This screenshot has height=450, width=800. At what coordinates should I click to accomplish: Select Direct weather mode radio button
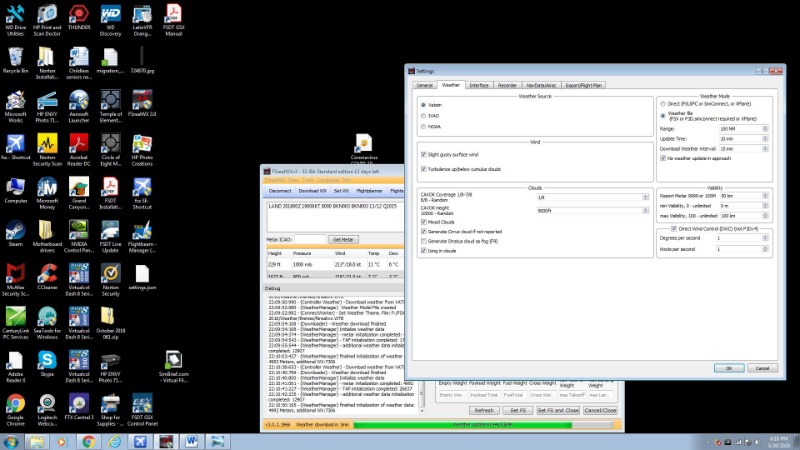coord(663,104)
